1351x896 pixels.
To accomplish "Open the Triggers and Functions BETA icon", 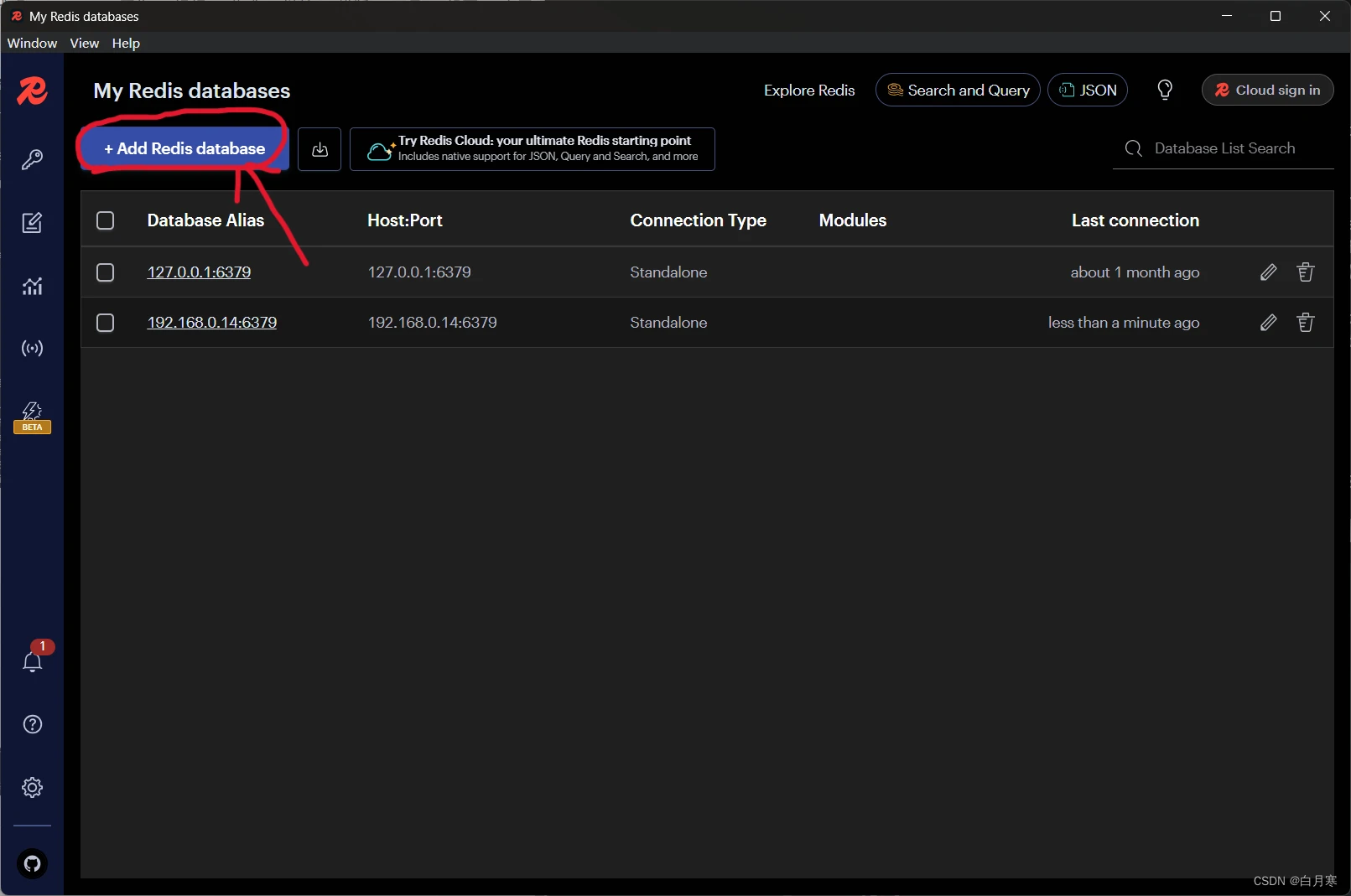I will point(32,417).
